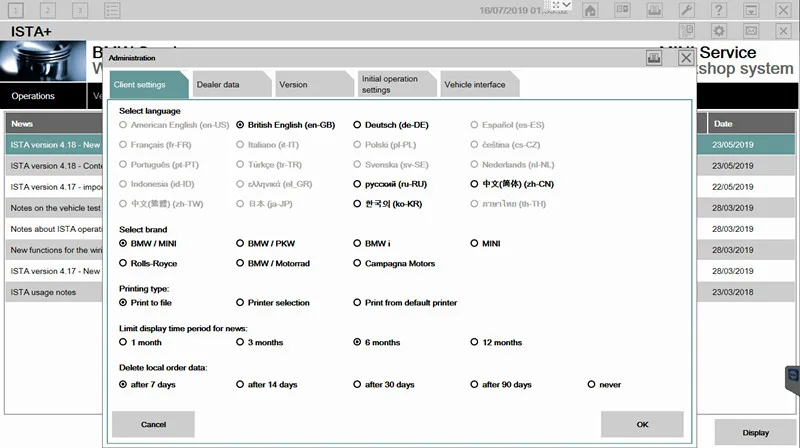Close the Administration dialog with X
The height and width of the screenshot is (448, 800).
click(x=686, y=58)
